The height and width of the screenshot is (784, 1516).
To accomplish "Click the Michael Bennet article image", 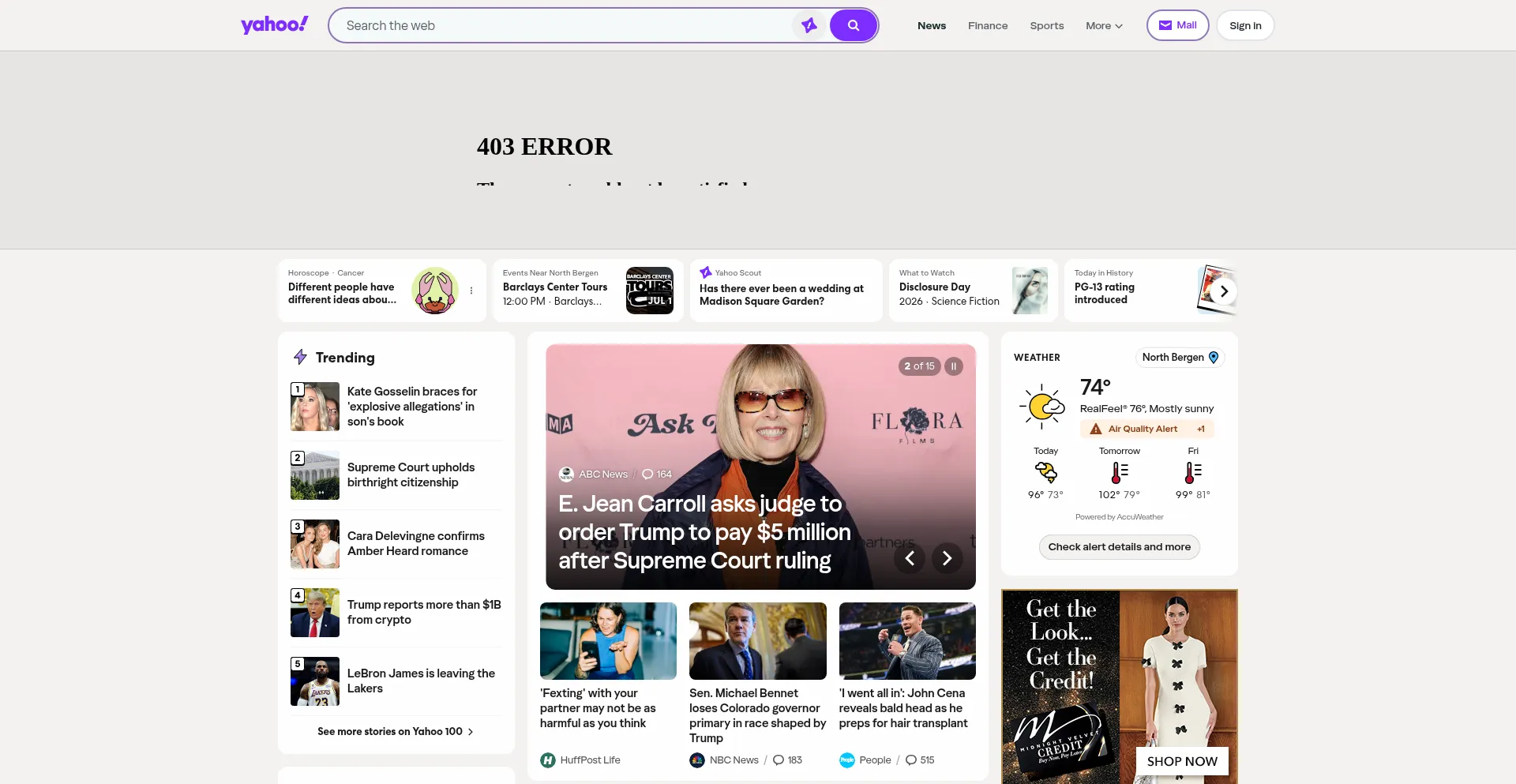I will 758,641.
